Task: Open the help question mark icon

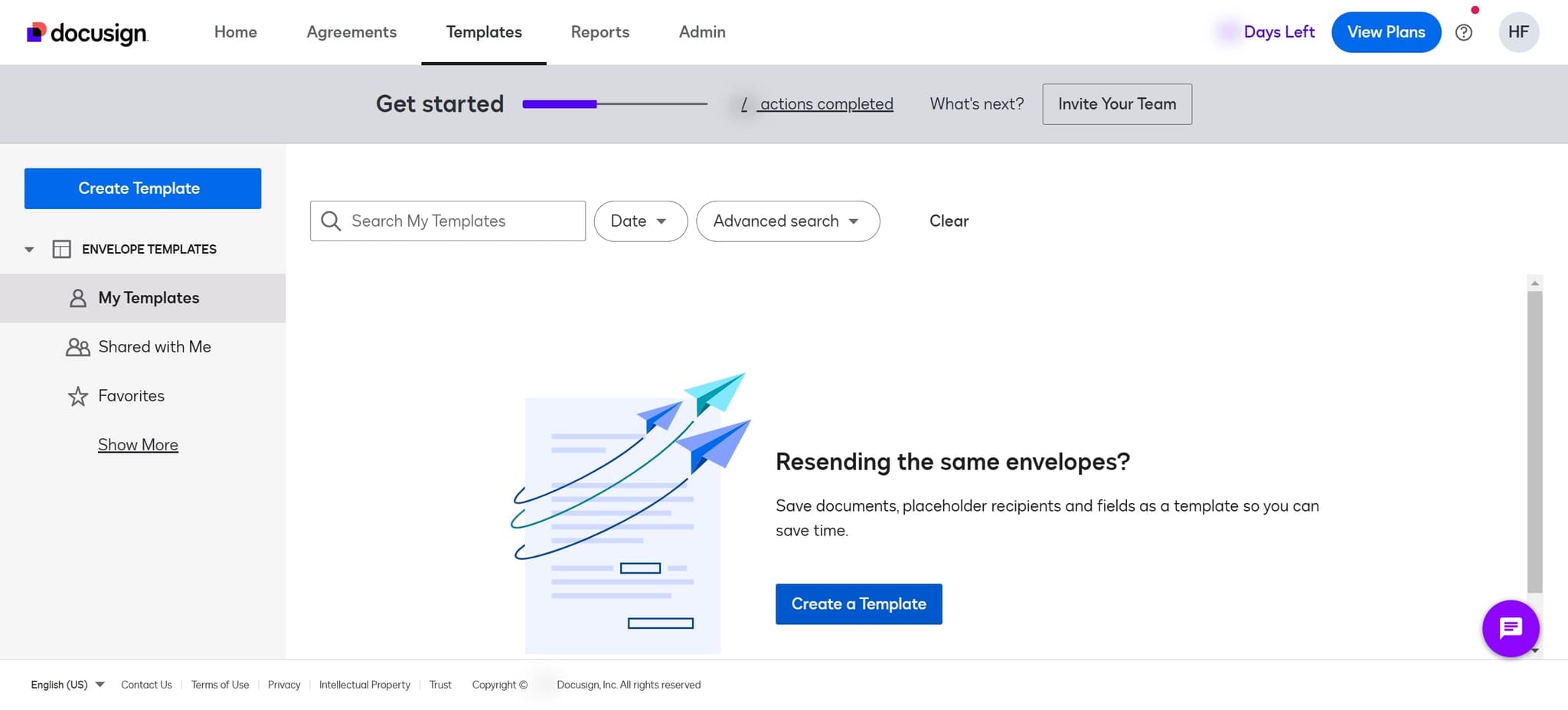Action: click(x=1463, y=32)
